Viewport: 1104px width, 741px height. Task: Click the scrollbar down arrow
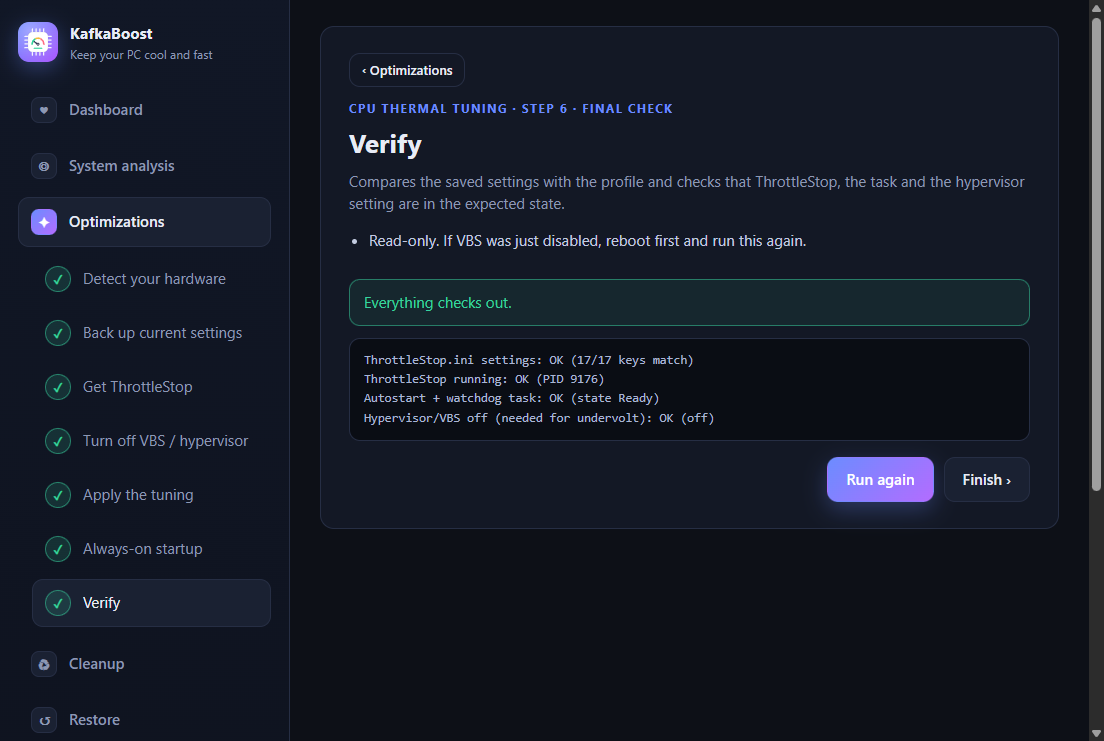[1096, 733]
